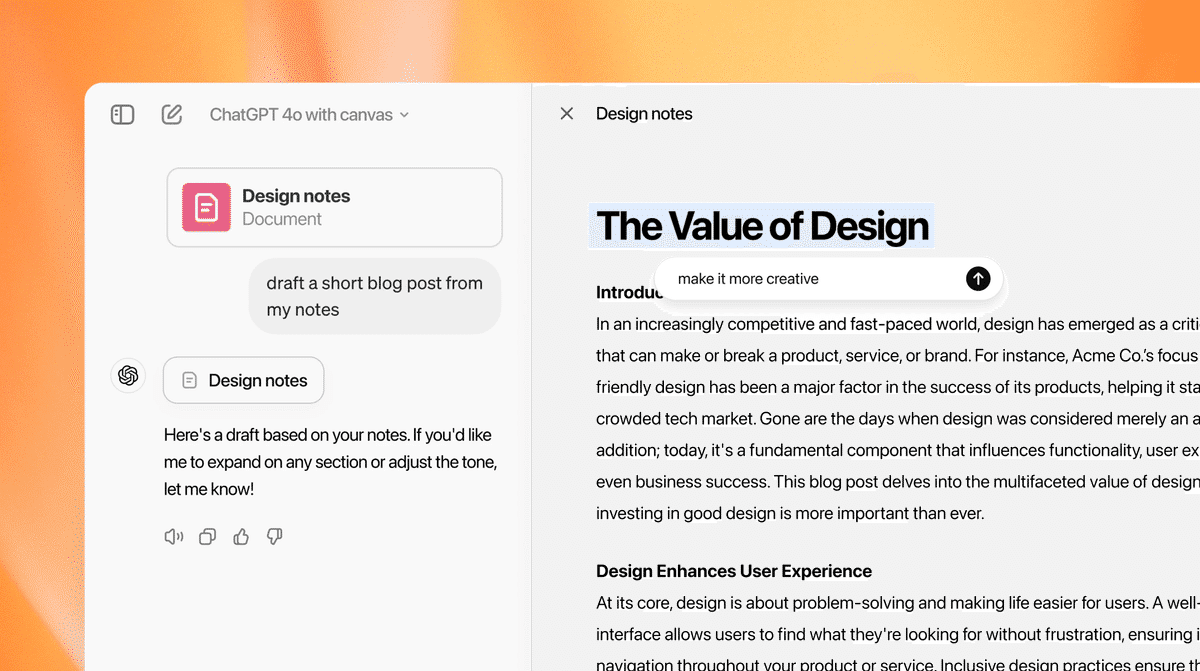Click the ChatGPT logo avatar
The image size is (1200, 671).
tap(128, 376)
